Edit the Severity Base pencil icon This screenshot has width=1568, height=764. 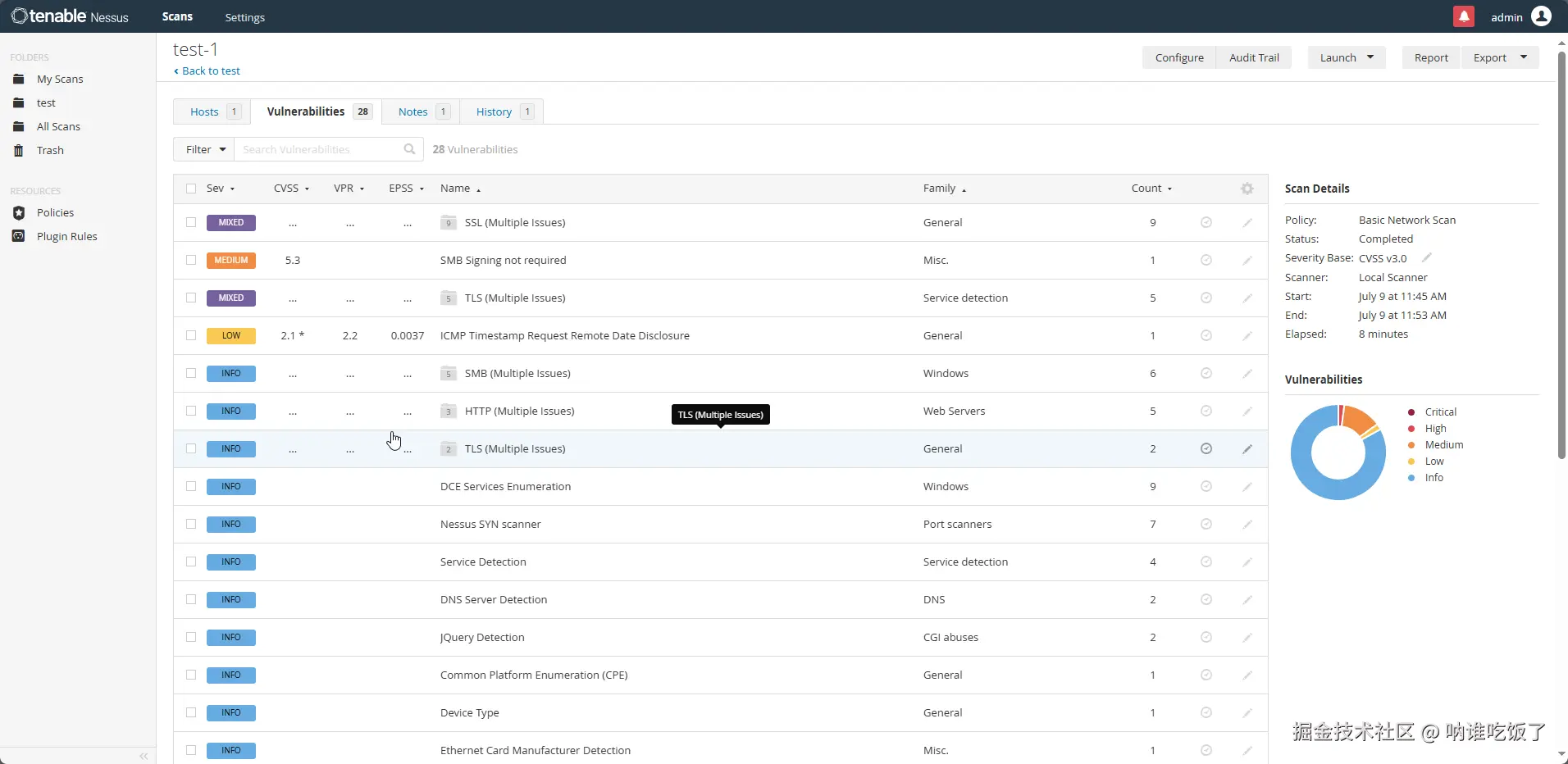(x=1427, y=257)
